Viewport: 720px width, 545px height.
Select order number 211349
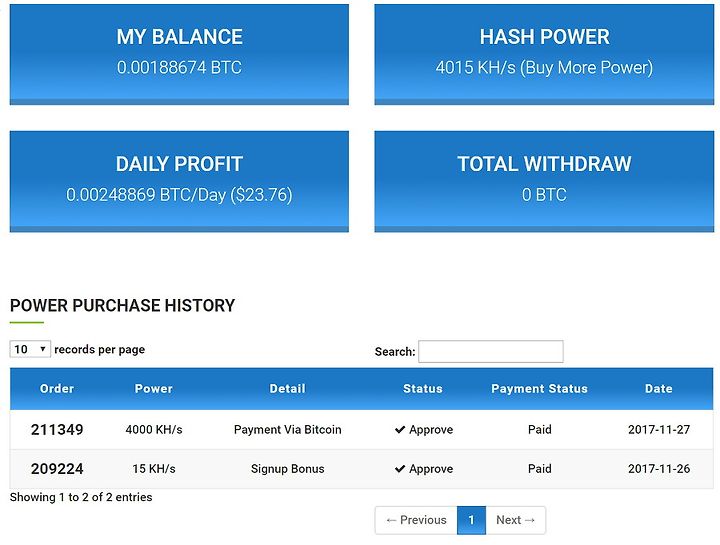[57, 430]
